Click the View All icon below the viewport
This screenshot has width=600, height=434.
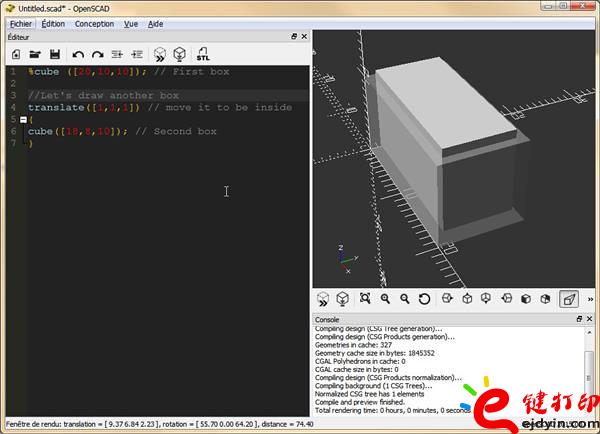[x=365, y=299]
